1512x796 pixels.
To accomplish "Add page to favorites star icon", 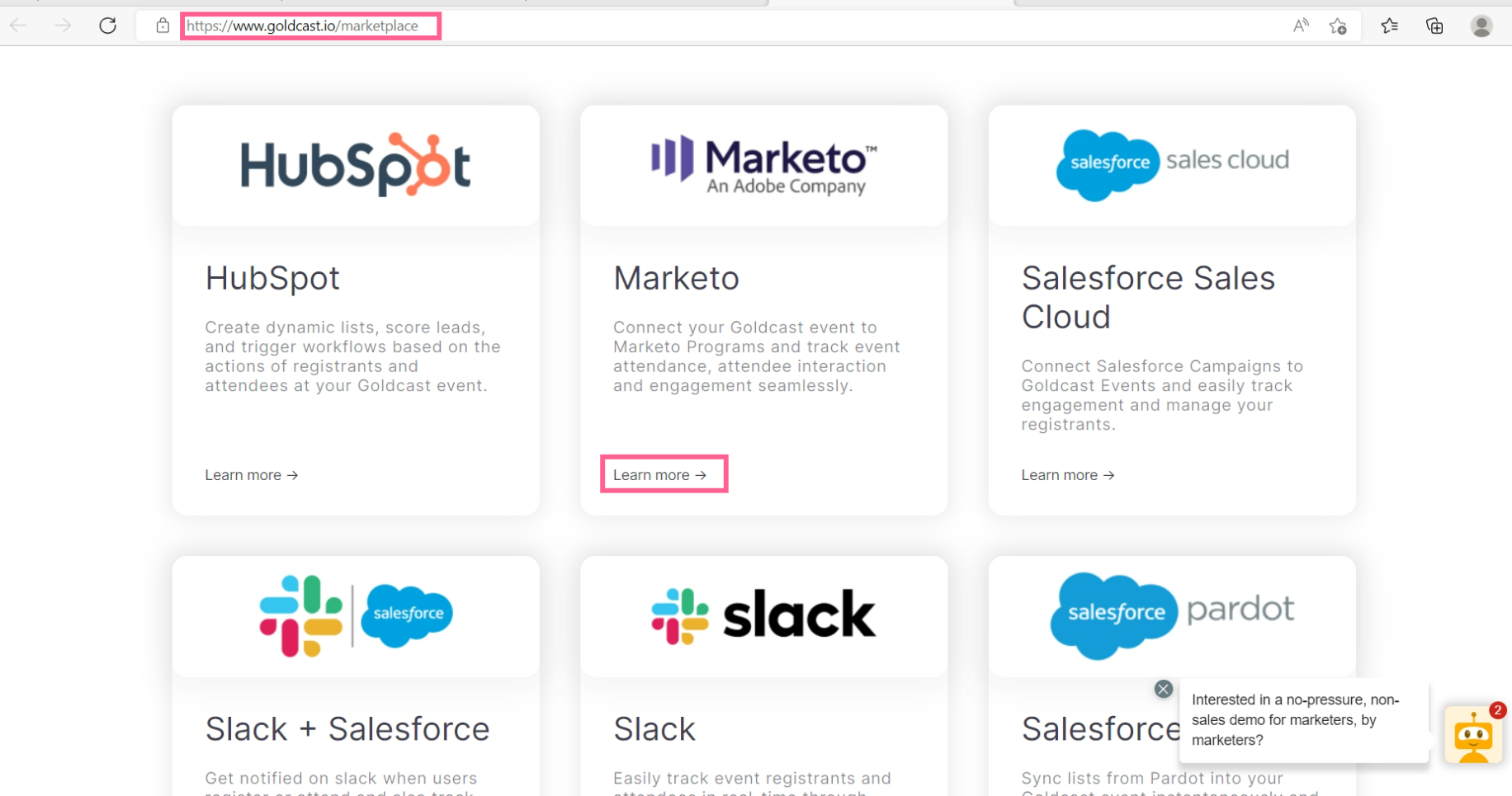I will click(x=1338, y=26).
